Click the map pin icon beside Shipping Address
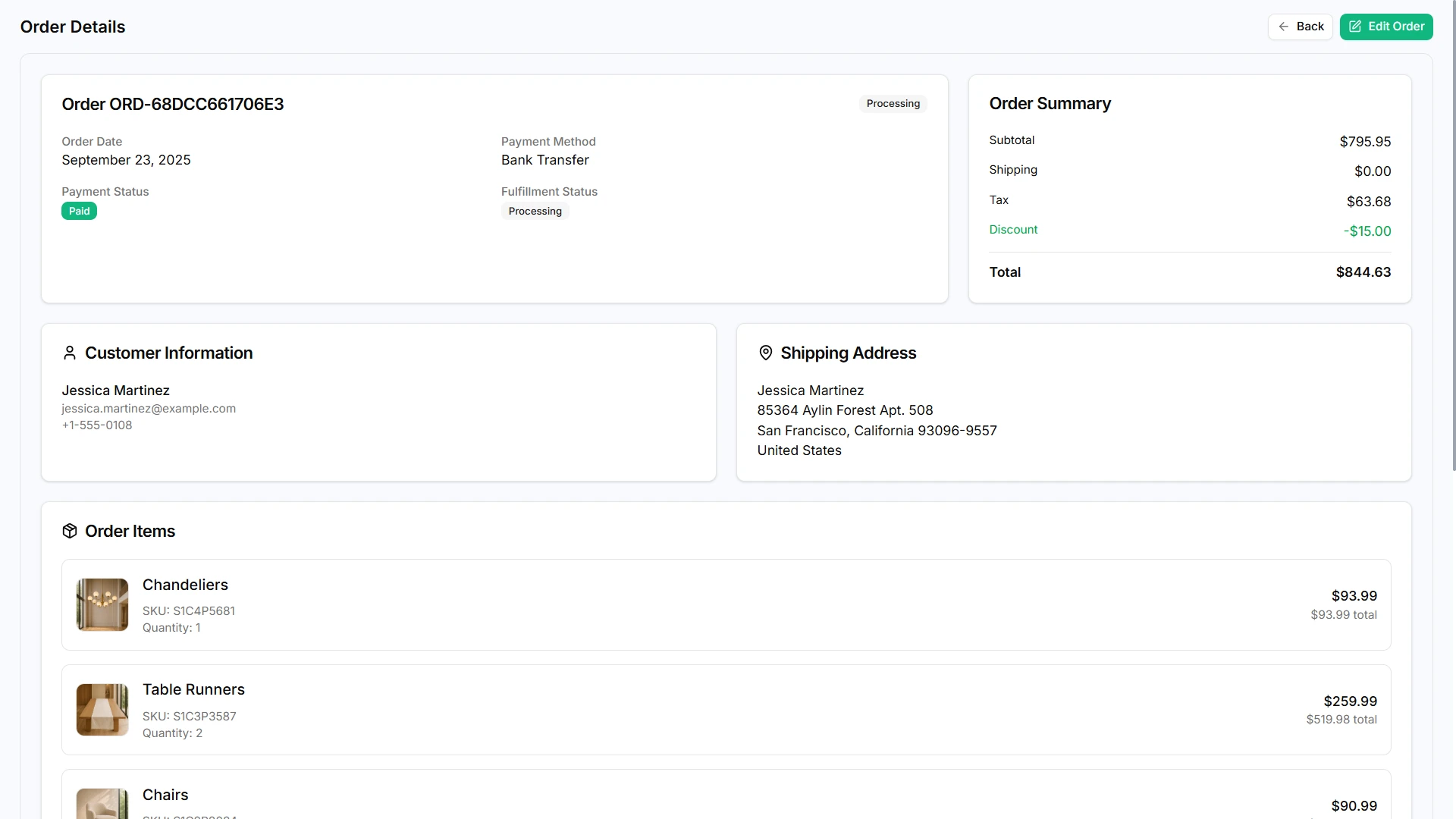Viewport: 1456px width, 819px height. 765,353
